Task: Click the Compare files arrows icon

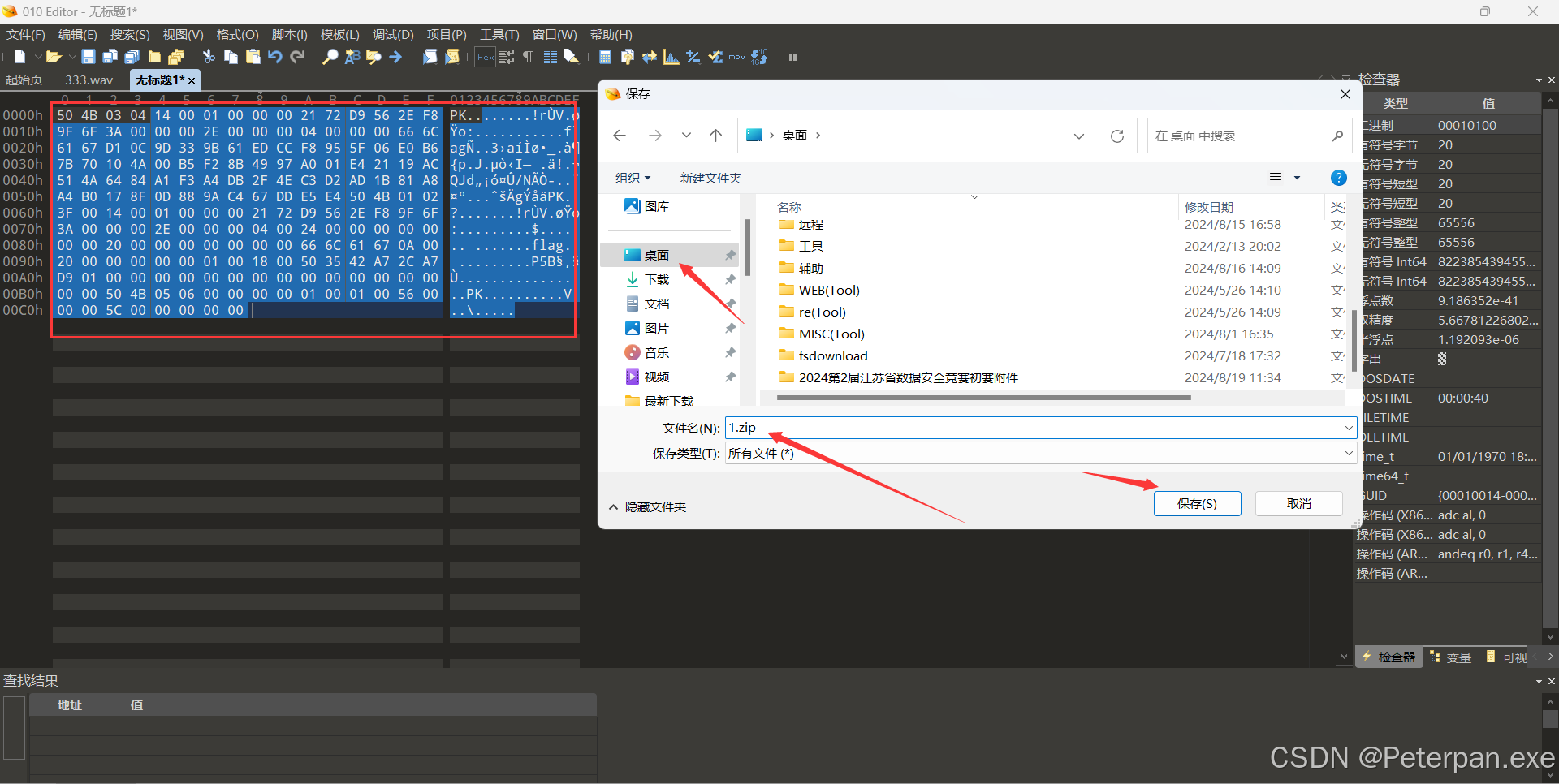Action: pyautogui.click(x=649, y=57)
